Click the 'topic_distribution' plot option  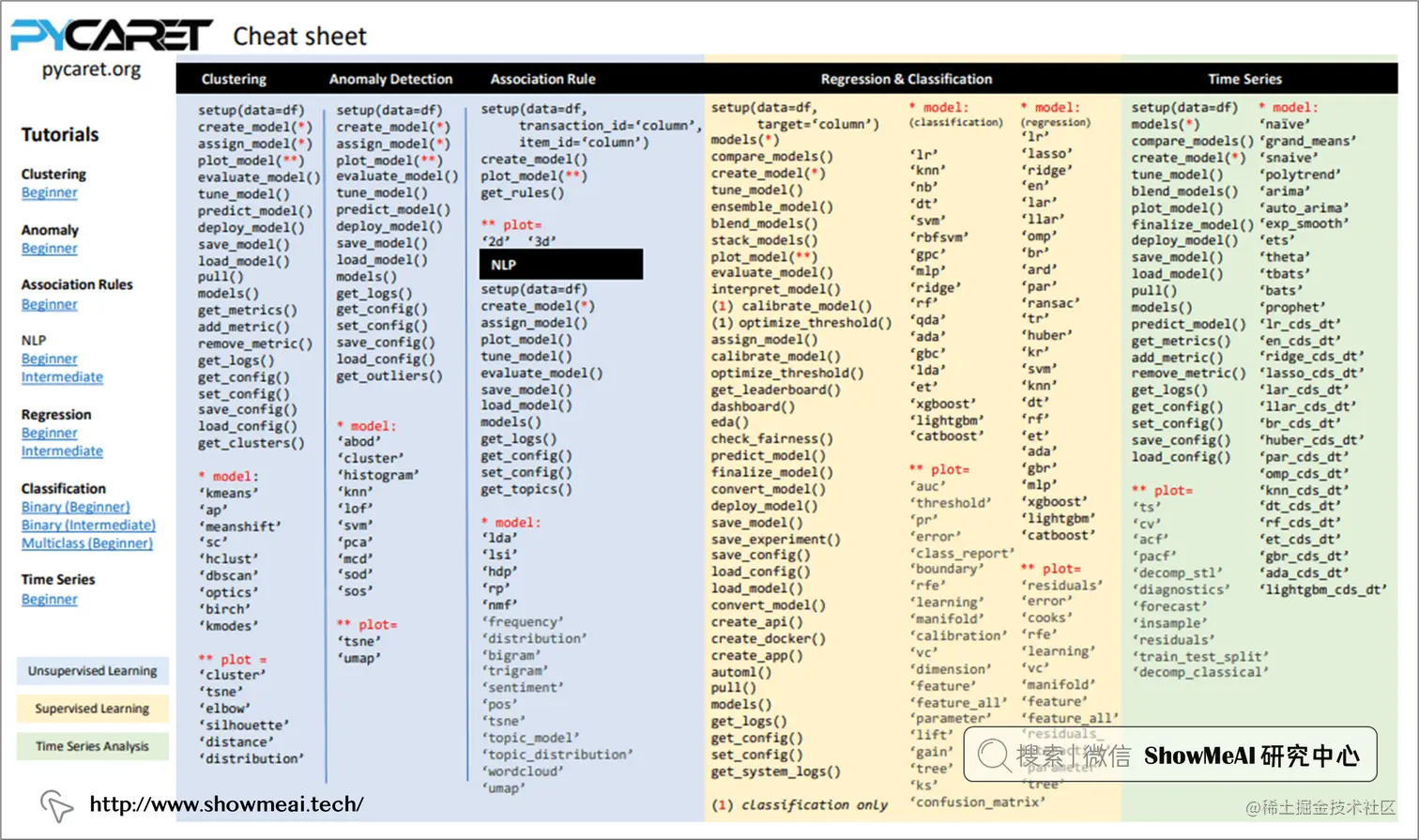557,755
